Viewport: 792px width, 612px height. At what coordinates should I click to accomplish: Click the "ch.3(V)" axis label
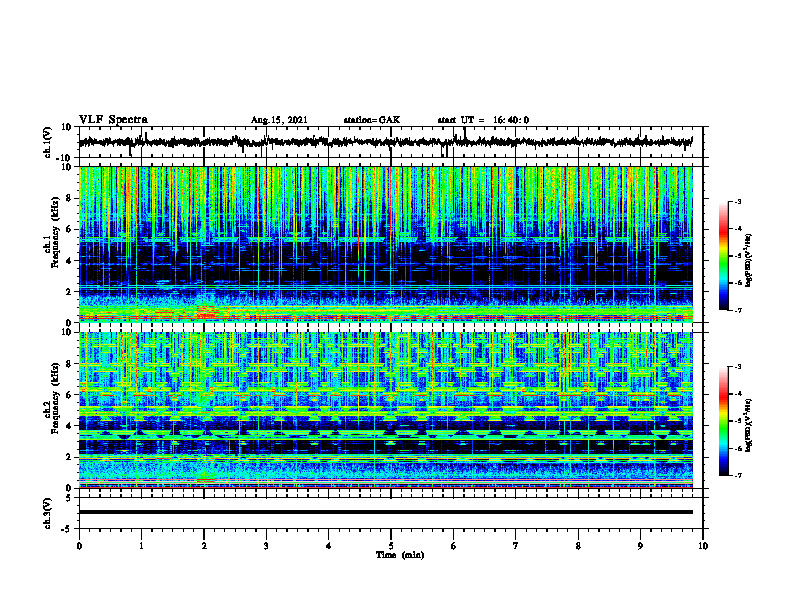[x=48, y=513]
